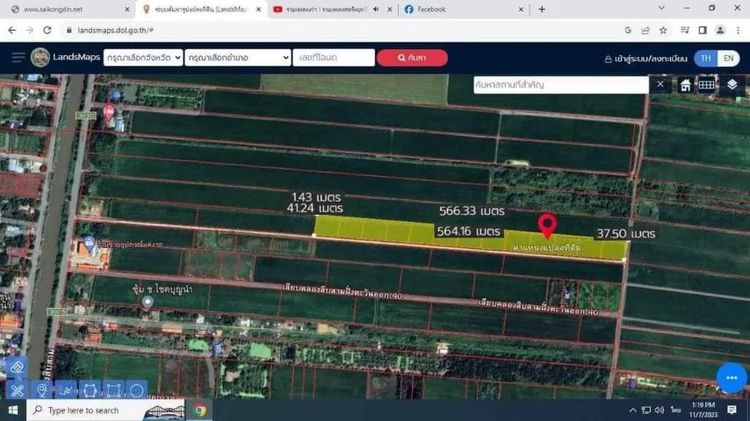
Task: Select the polygon drawing tool
Action: coord(89,390)
